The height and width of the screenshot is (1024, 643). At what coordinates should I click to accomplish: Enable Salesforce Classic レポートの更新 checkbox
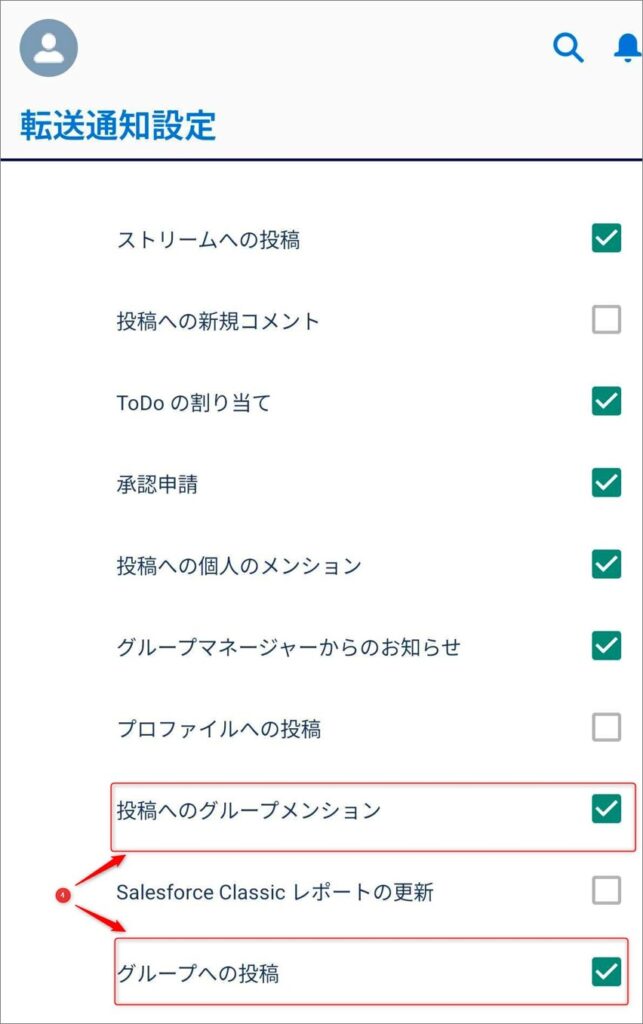pos(606,890)
